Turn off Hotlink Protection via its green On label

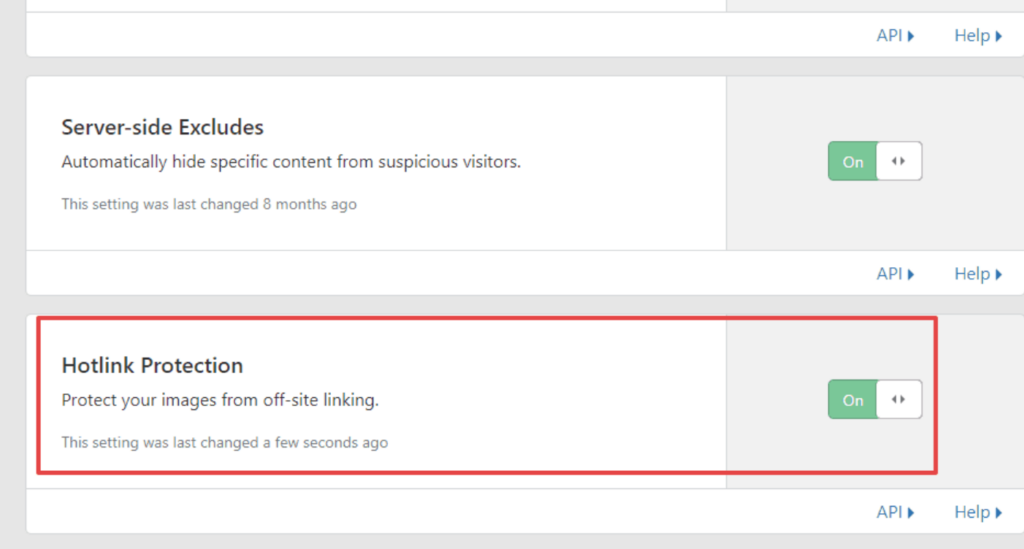tap(853, 399)
